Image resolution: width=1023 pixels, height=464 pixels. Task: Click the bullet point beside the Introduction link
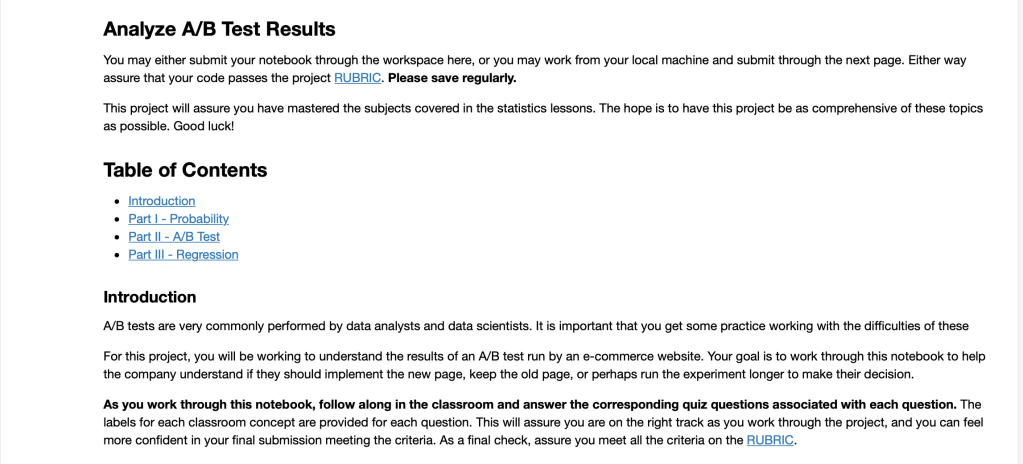[x=119, y=202]
